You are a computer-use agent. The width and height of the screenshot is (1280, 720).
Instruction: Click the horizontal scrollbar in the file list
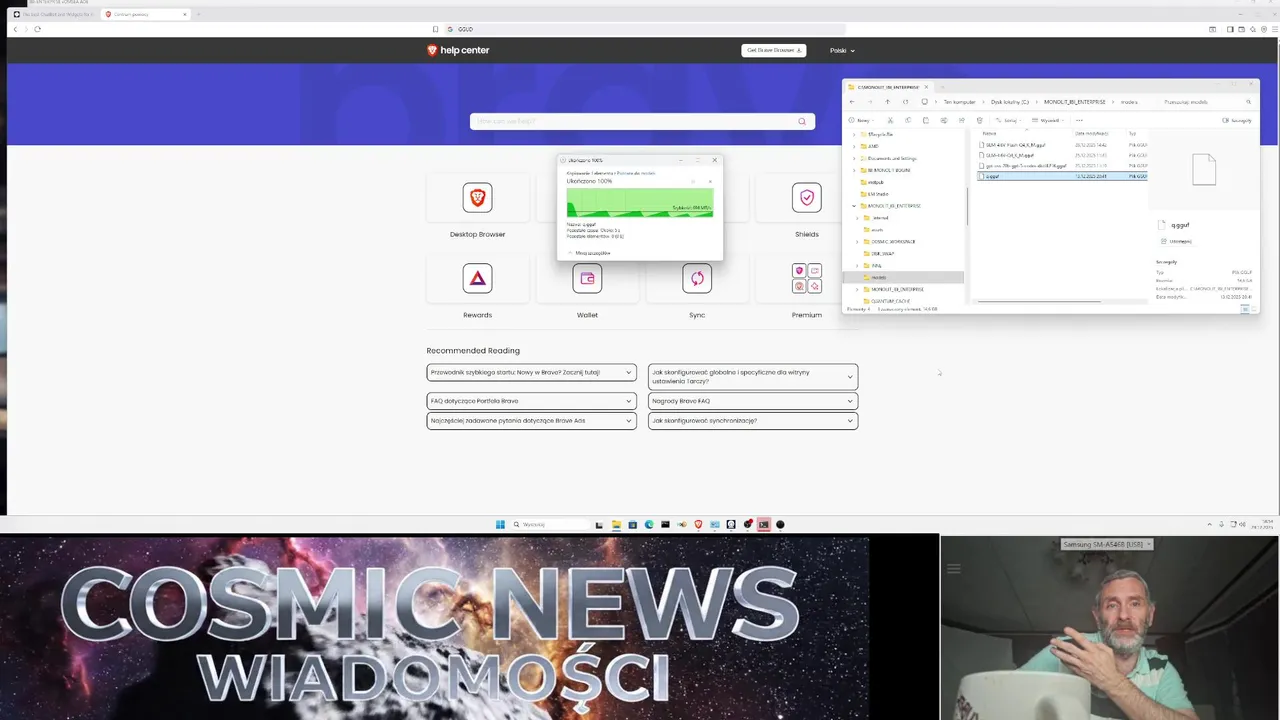click(1039, 301)
